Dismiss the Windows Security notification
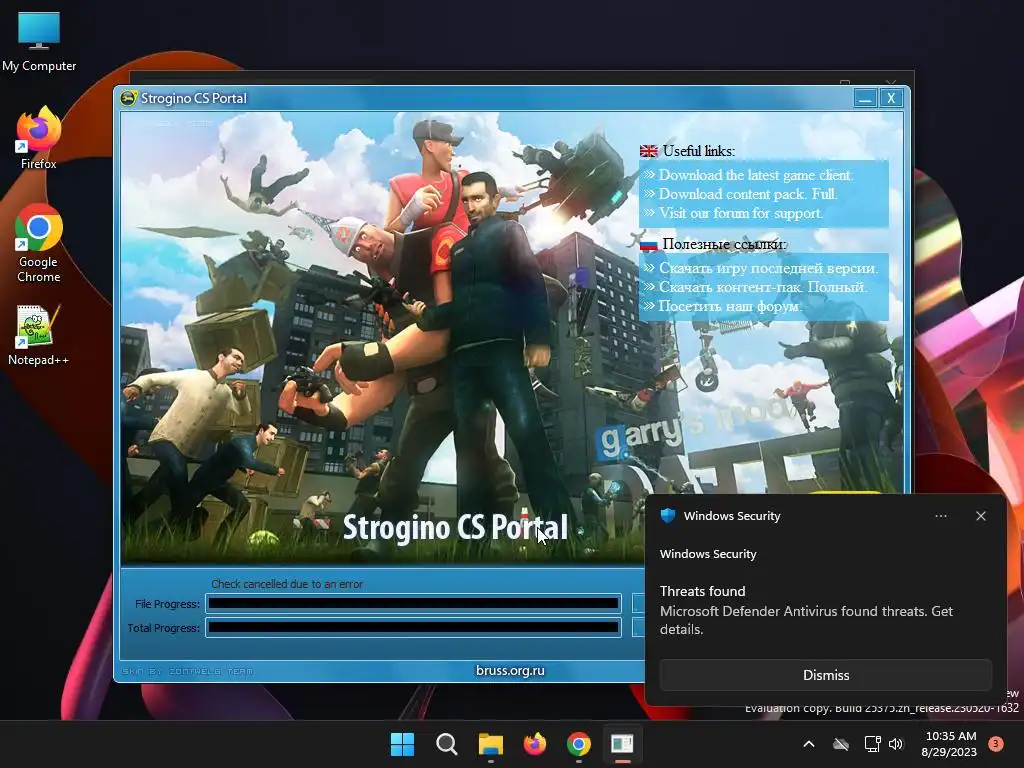The height and width of the screenshot is (768, 1024). click(x=825, y=675)
